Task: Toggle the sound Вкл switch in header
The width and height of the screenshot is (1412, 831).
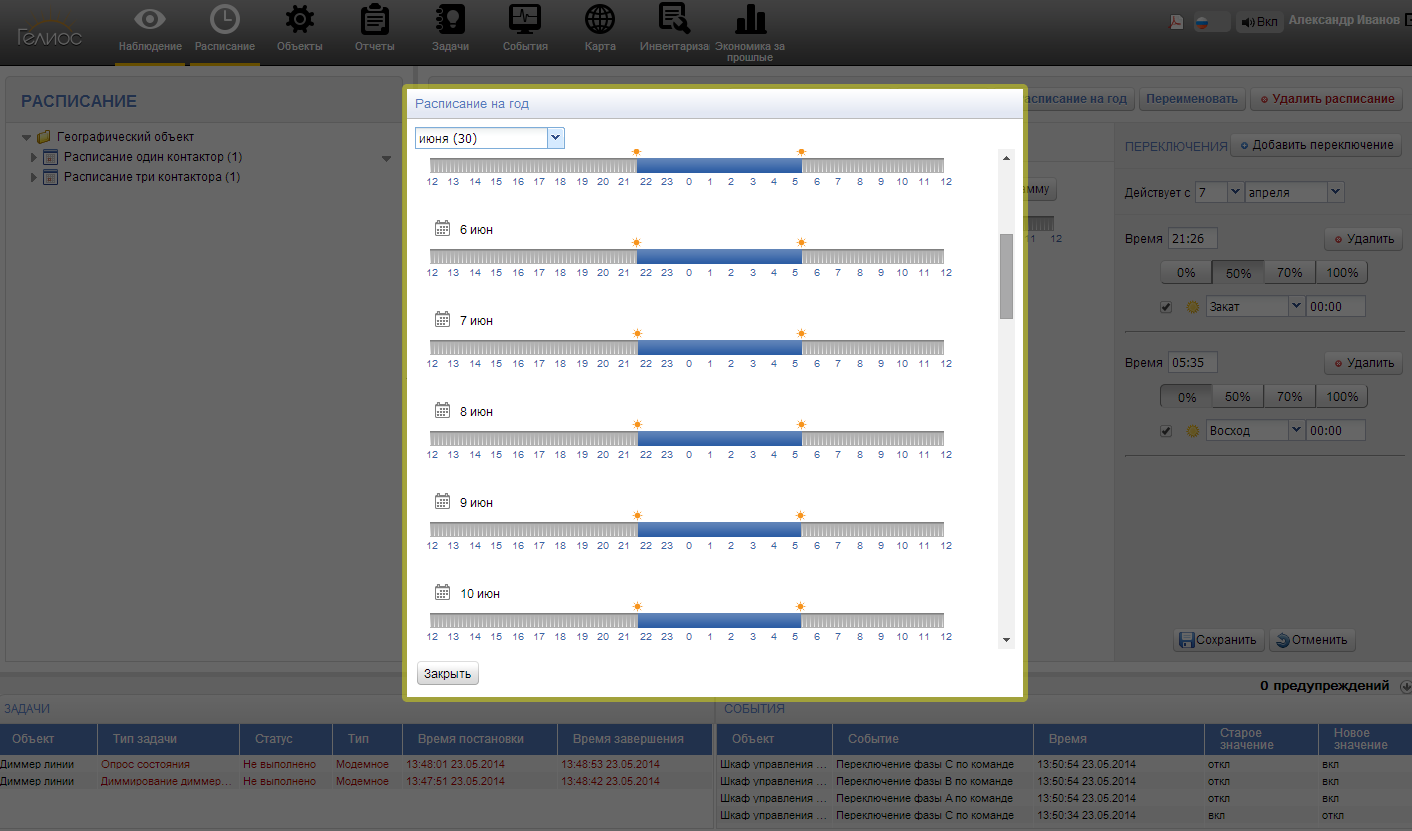Action: [1259, 22]
